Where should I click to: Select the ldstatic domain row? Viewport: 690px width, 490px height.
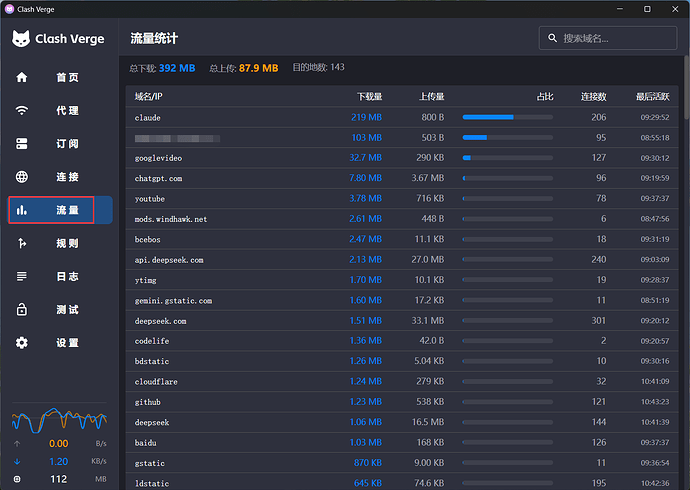(x=402, y=483)
